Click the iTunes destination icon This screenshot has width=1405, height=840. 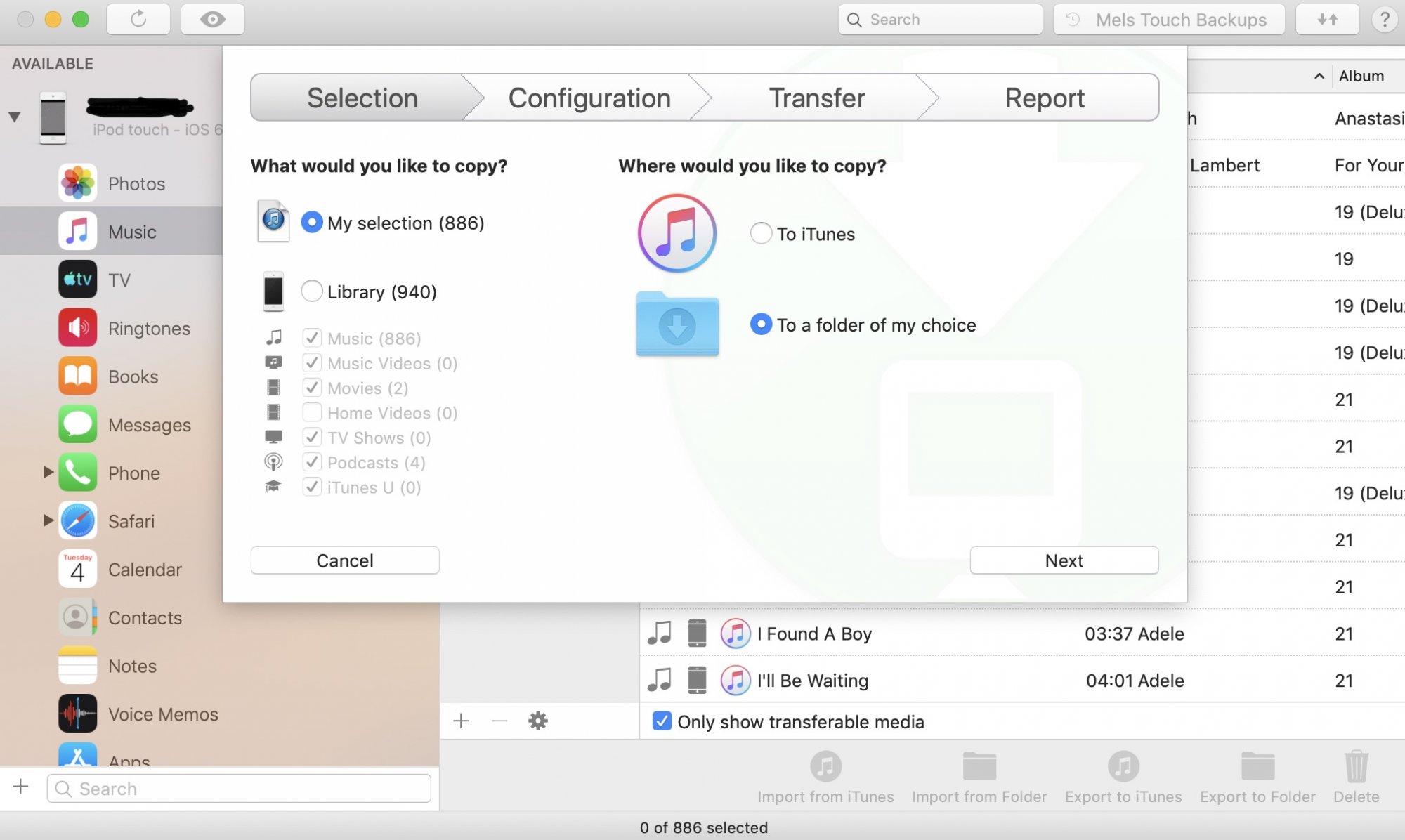pyautogui.click(x=677, y=233)
